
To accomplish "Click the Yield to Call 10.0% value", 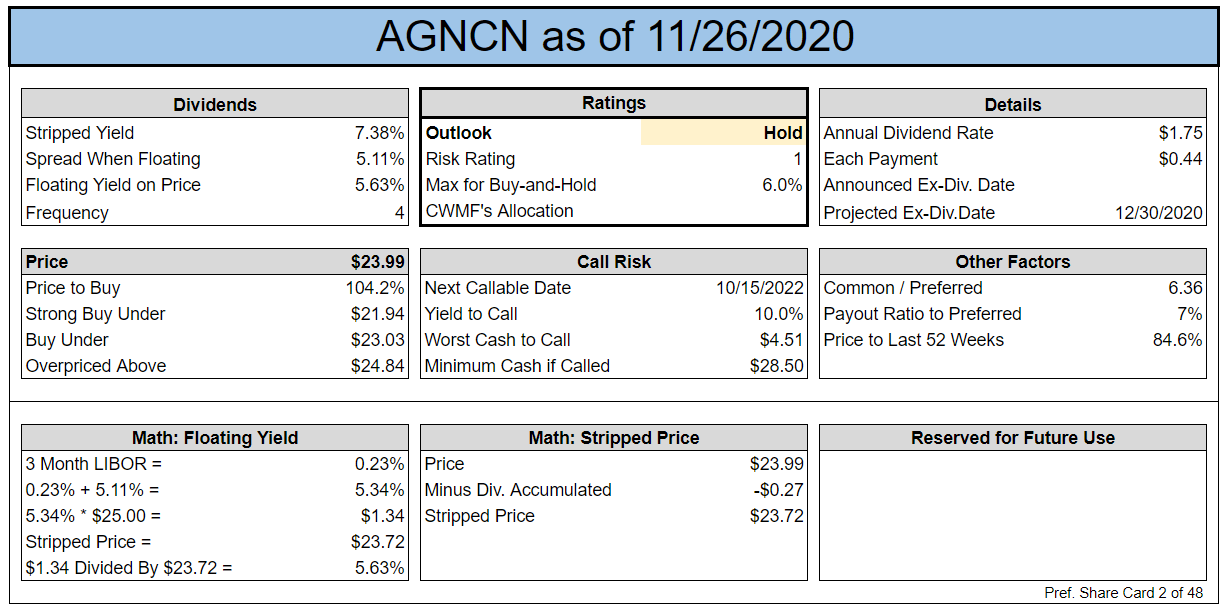I will click(x=779, y=314).
